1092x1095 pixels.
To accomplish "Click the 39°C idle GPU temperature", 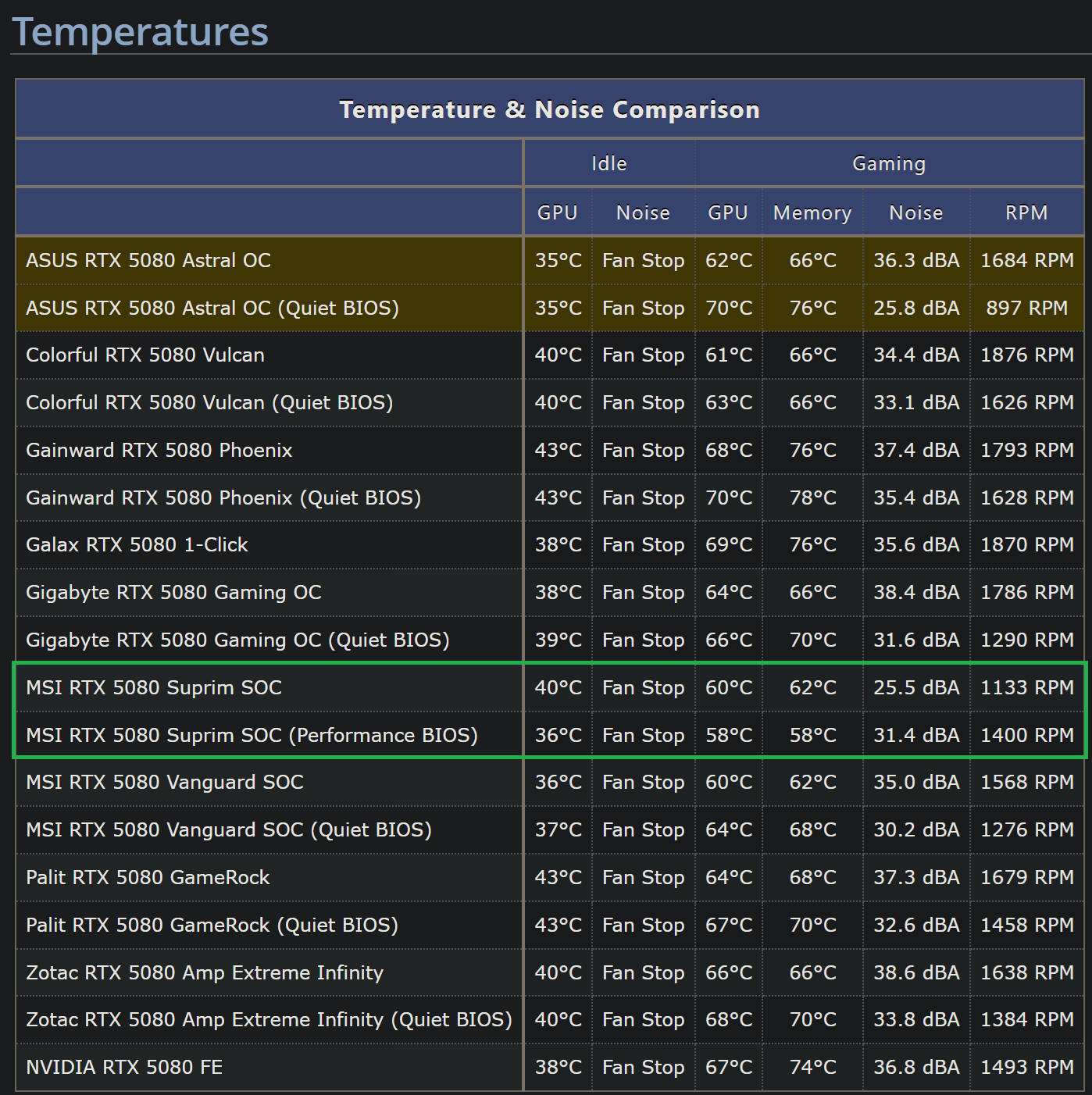I will 558,640.
